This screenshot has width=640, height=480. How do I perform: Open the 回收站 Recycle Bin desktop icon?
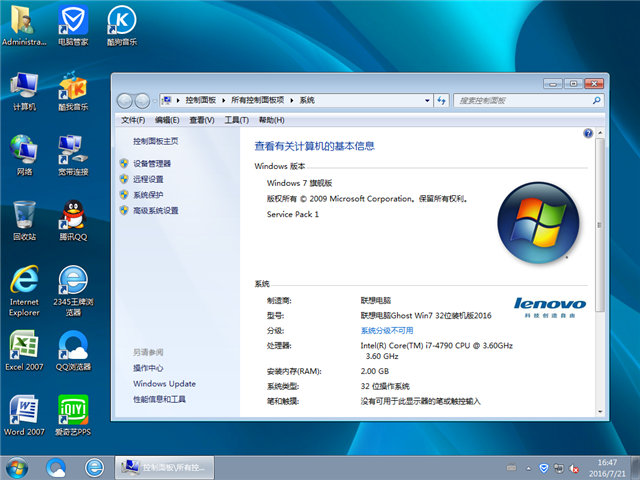click(24, 216)
